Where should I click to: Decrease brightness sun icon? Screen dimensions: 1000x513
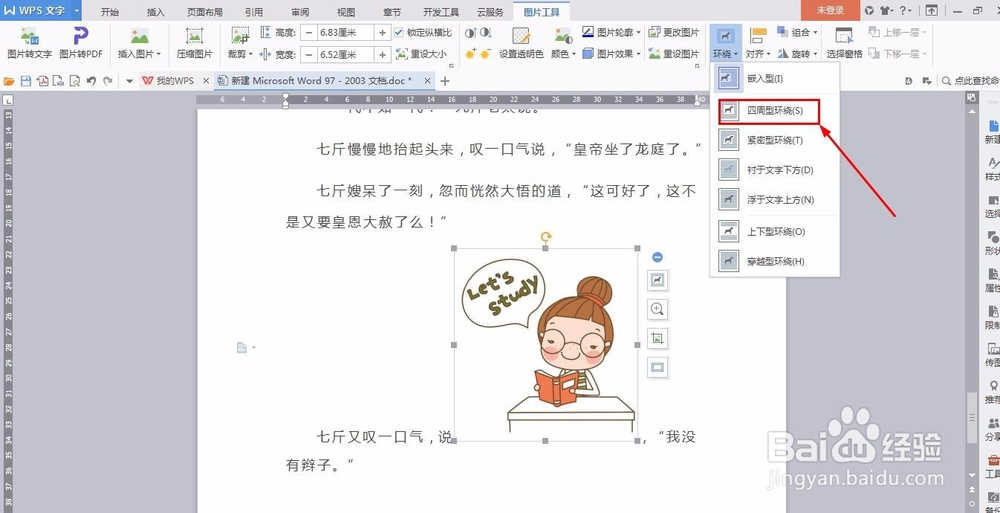tap(485, 54)
